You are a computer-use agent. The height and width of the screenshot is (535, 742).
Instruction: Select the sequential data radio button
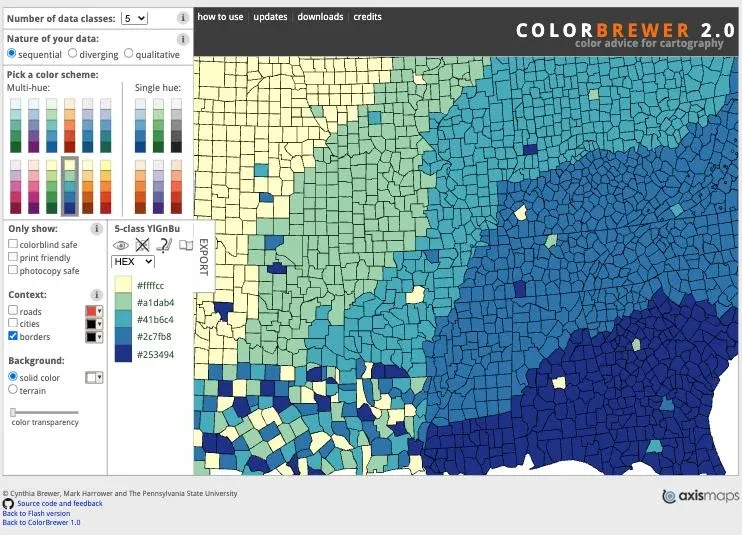[x=12, y=53]
